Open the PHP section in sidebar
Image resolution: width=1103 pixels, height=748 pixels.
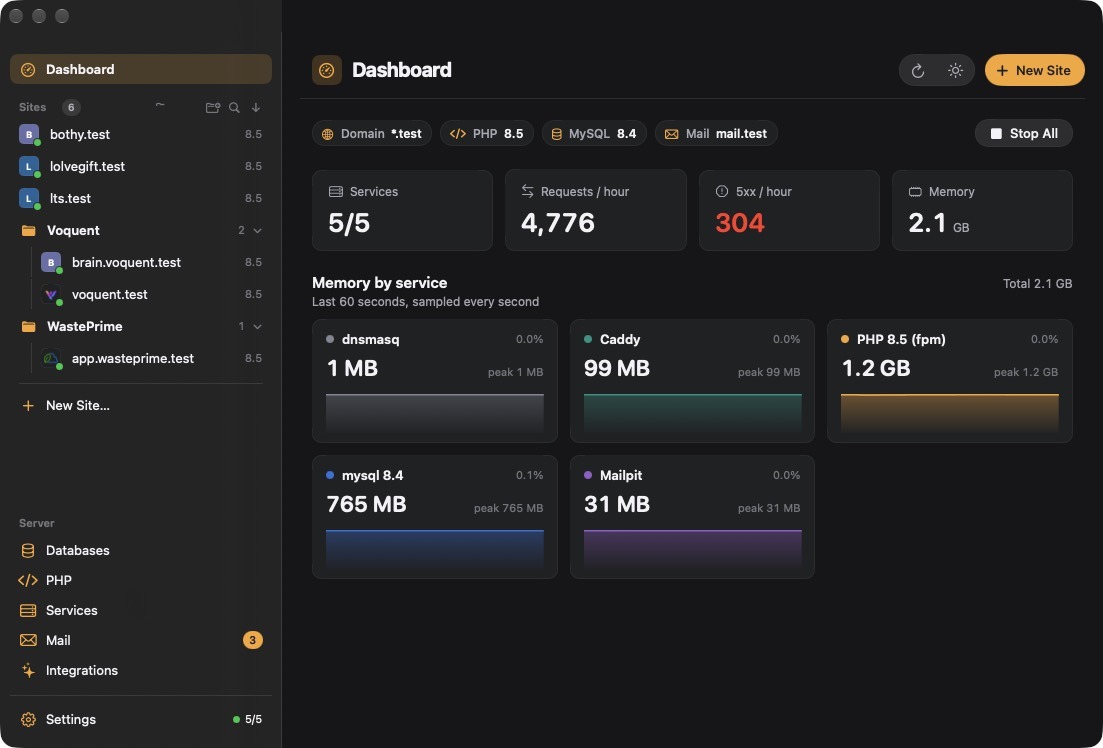point(141,581)
